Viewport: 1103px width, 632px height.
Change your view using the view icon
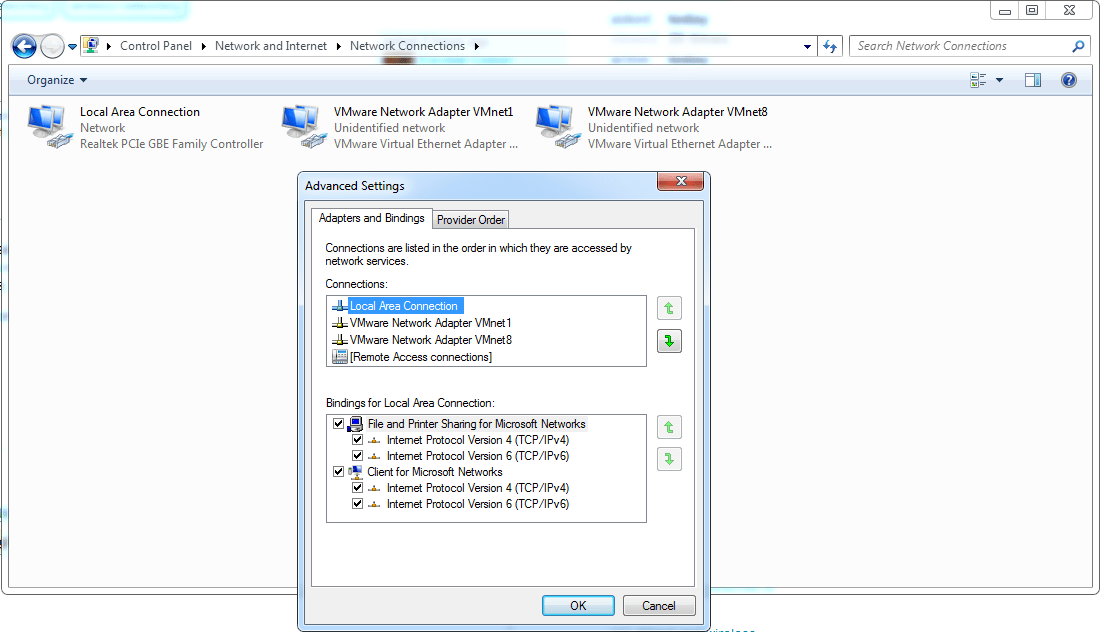[978, 80]
